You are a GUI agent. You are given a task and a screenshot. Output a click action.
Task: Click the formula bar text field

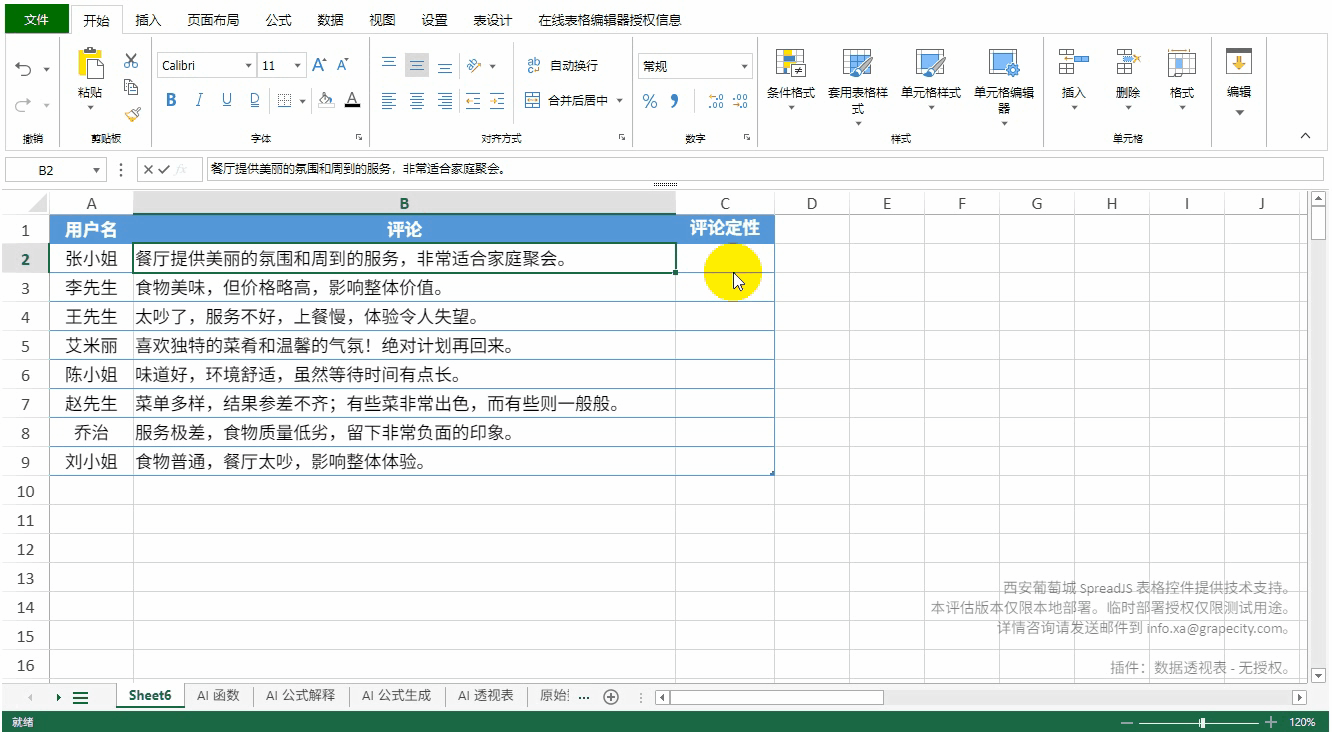tap(765, 170)
